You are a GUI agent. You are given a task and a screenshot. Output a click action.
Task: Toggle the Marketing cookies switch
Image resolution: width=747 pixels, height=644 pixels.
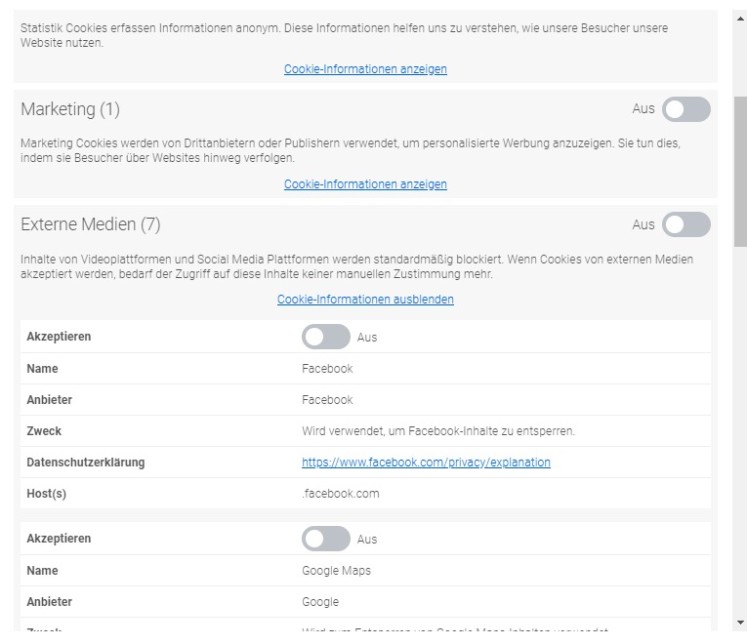[686, 109]
